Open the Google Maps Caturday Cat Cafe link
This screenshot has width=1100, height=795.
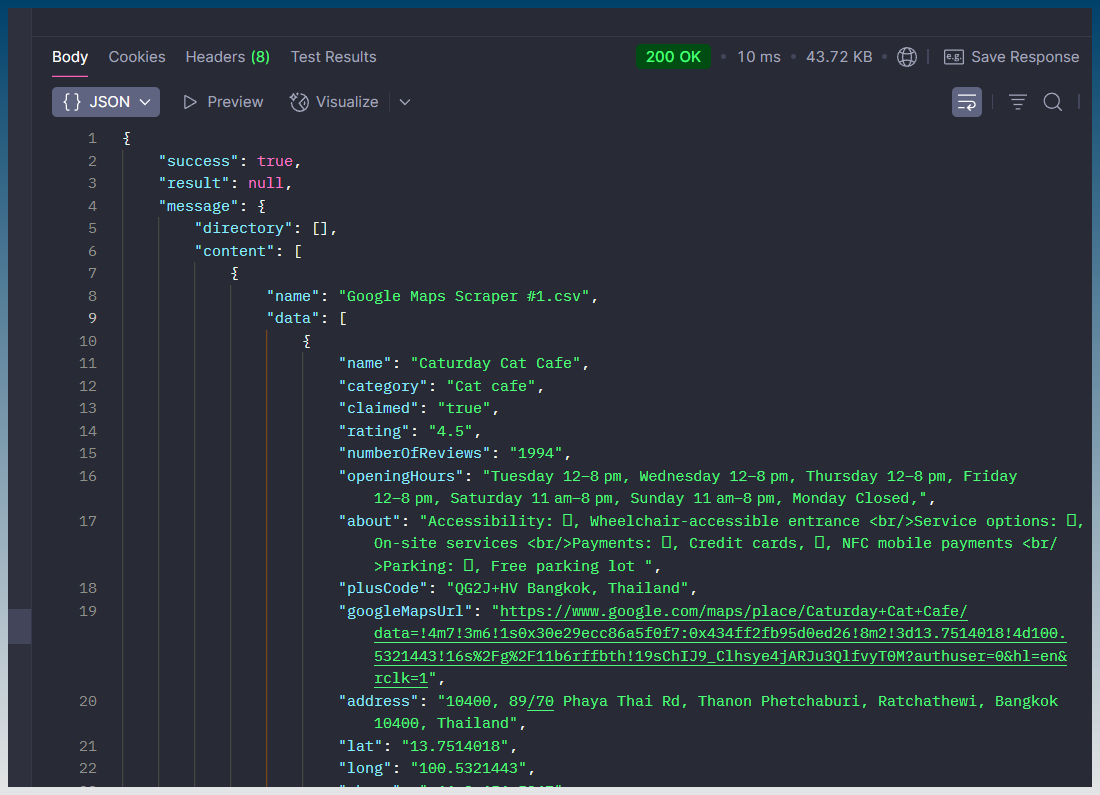720,645
